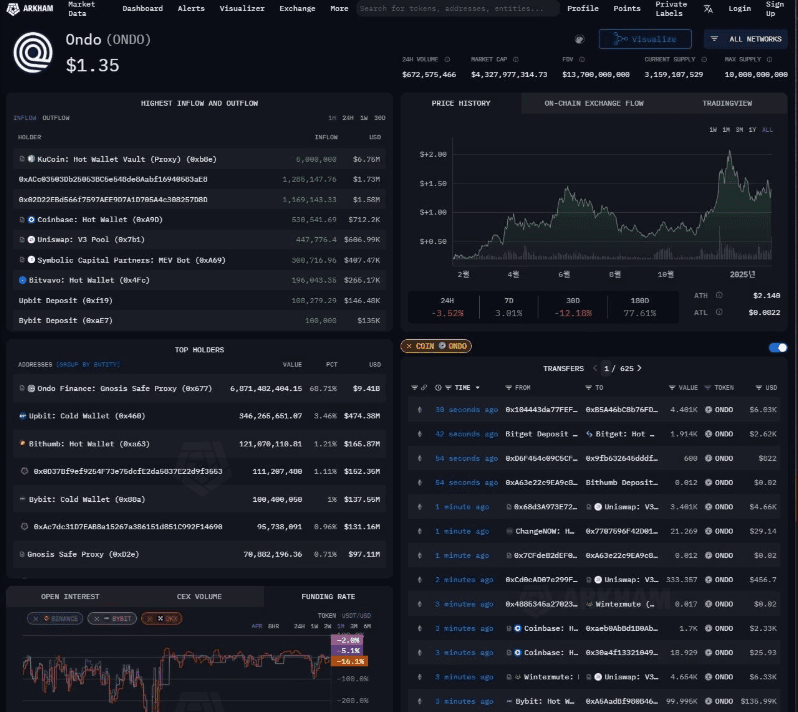This screenshot has height=712, width=798.
Task: Click the CoinGecko icon beside Visualize
Action: pos(579,39)
